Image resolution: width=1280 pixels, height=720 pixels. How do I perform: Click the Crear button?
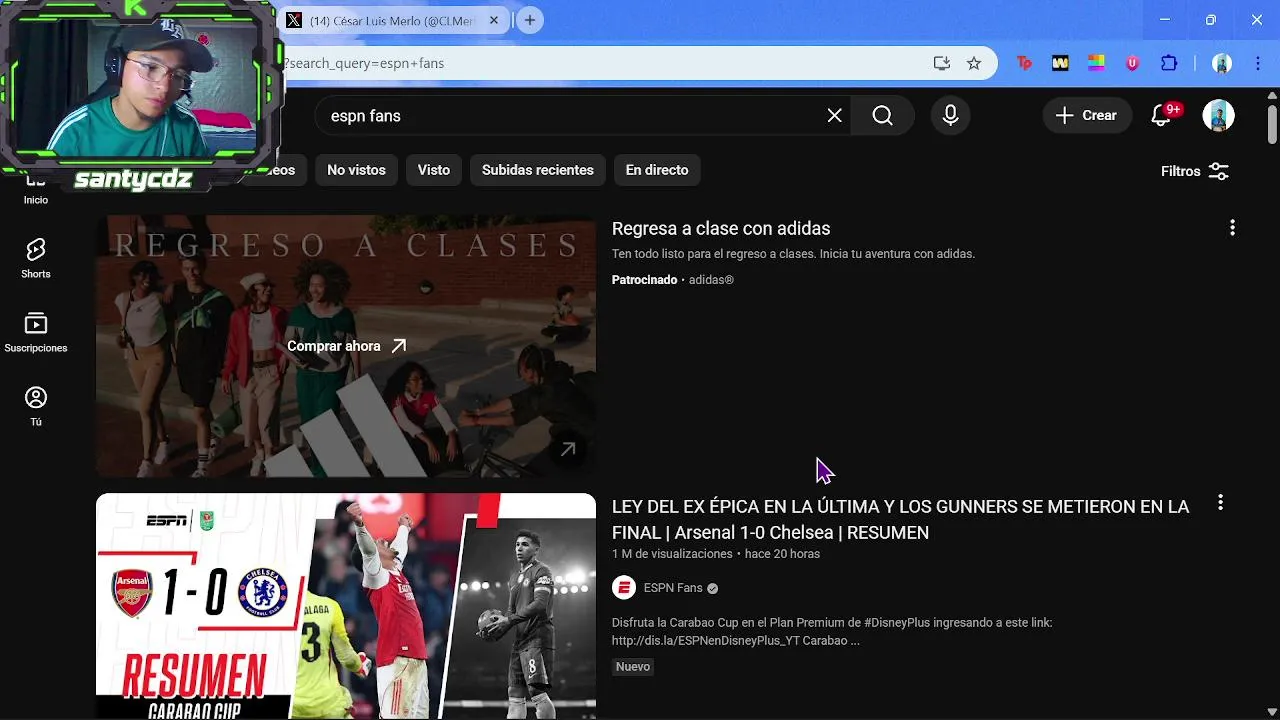1087,116
